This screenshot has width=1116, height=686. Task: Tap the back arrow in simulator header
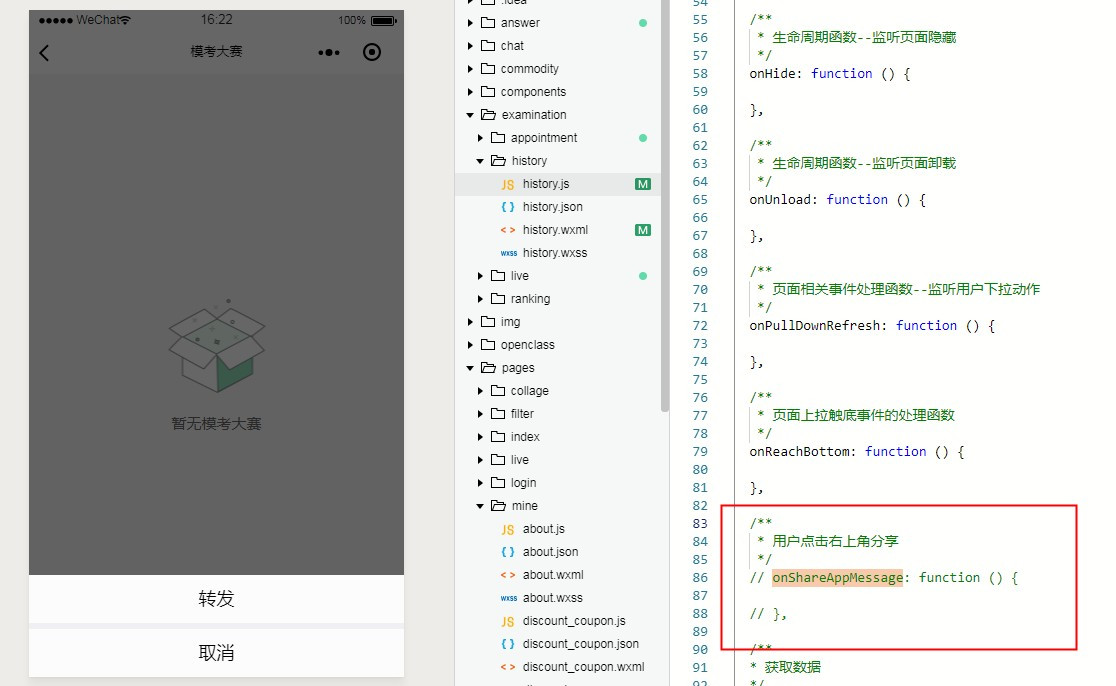[44, 53]
